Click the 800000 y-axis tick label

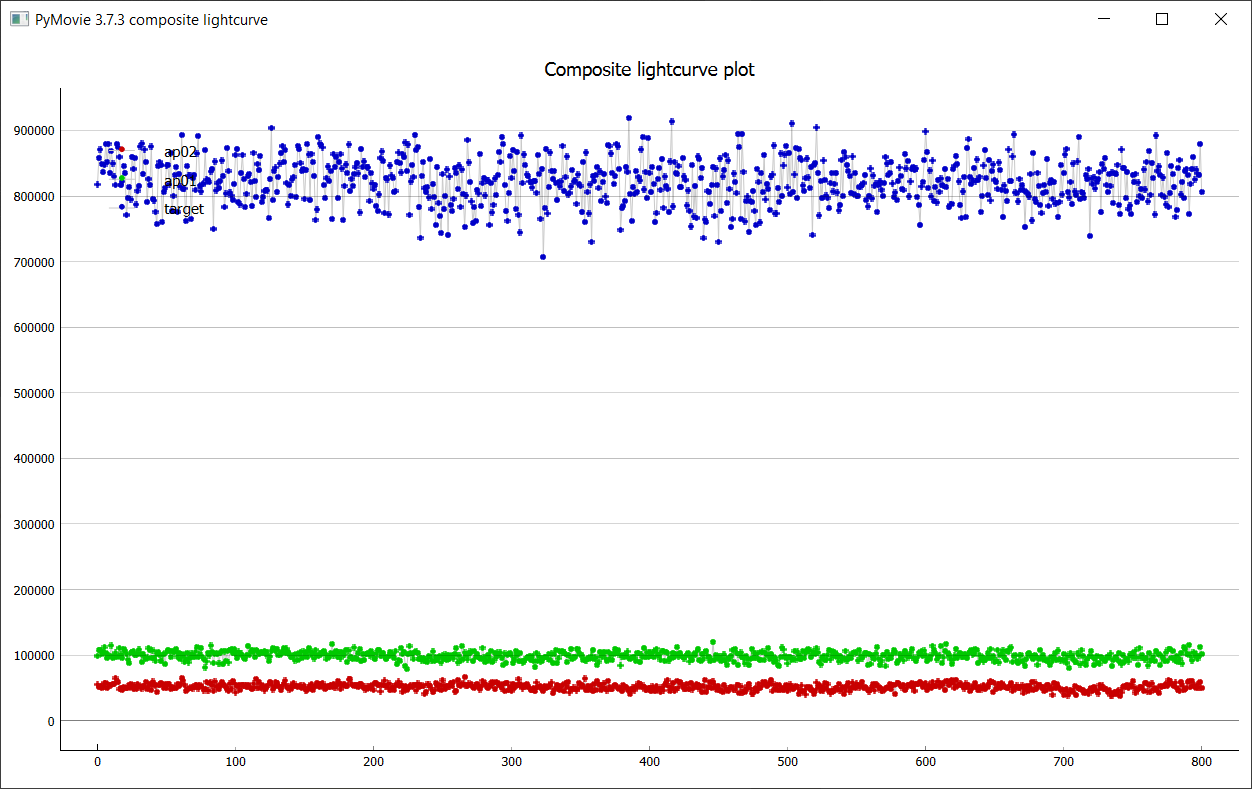click(x=33, y=196)
